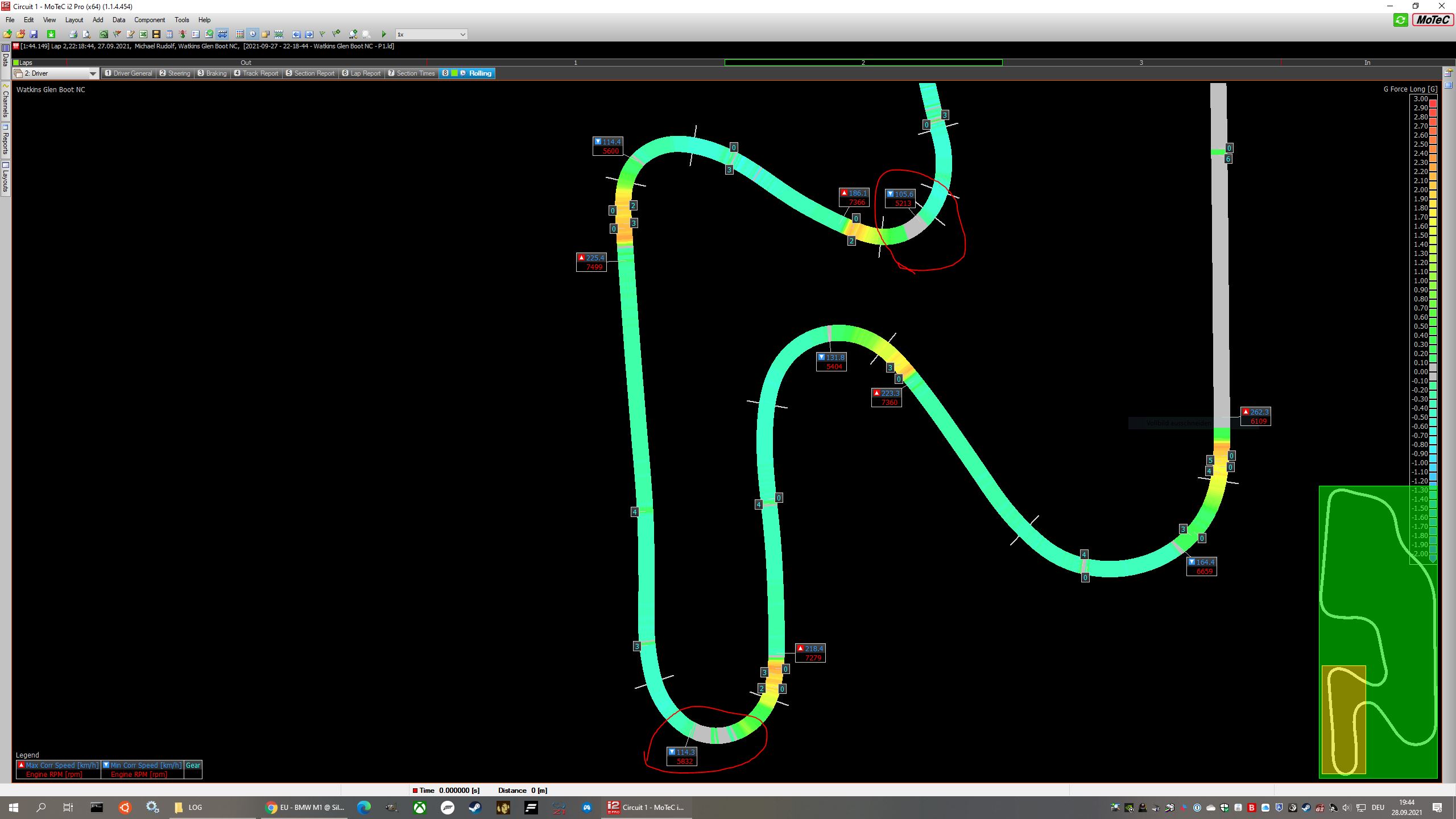Select lap 1 in the Laps bar
The height and width of the screenshot is (819, 1456).
click(x=575, y=63)
